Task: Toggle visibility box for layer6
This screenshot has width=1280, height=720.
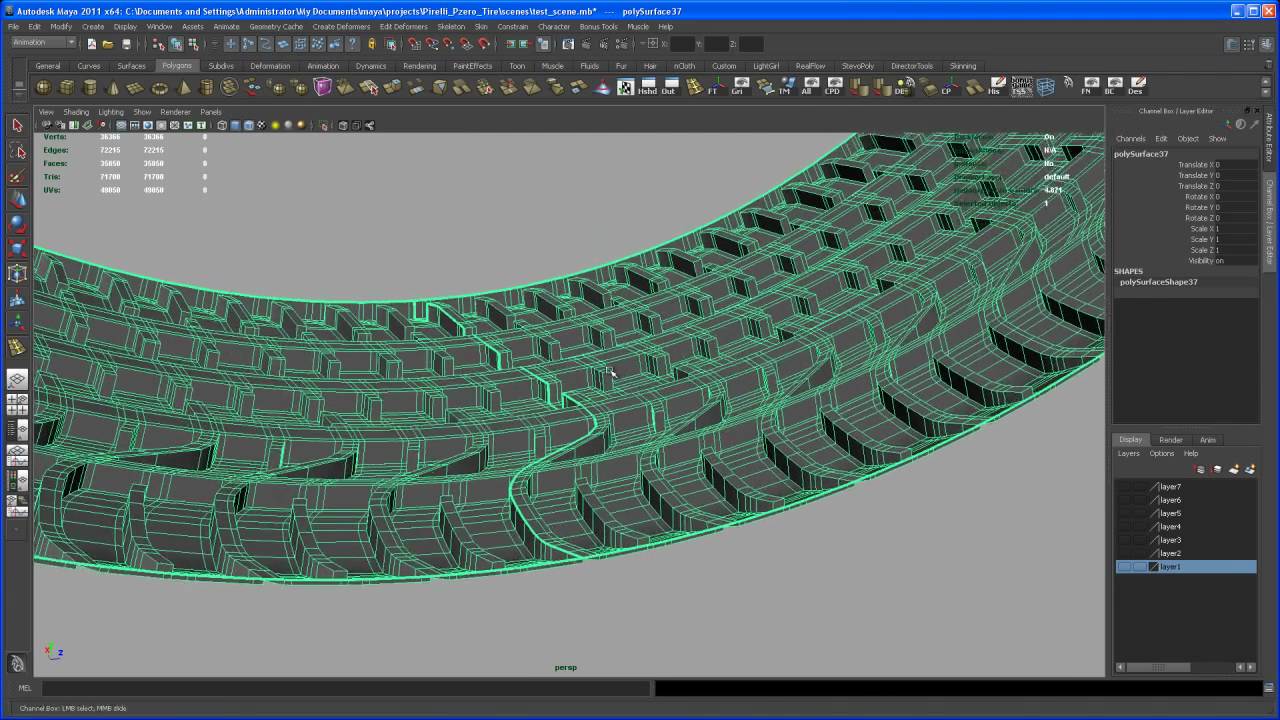Action: (1125, 500)
